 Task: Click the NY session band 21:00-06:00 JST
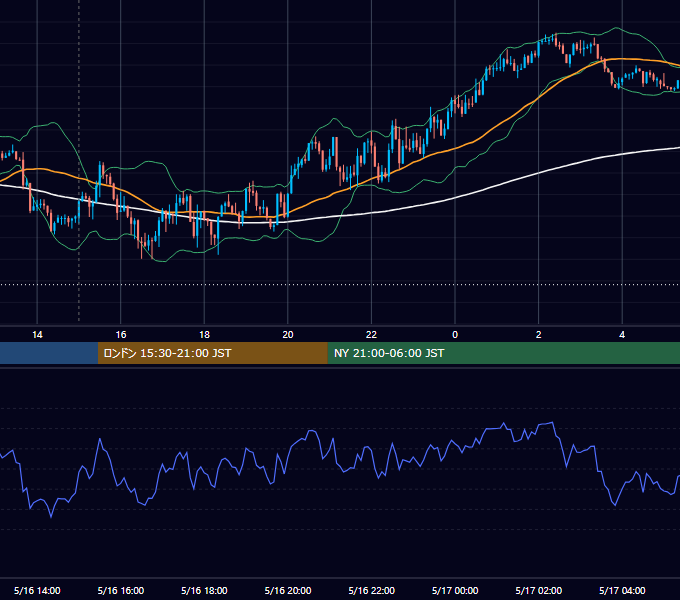pyautogui.click(x=503, y=353)
